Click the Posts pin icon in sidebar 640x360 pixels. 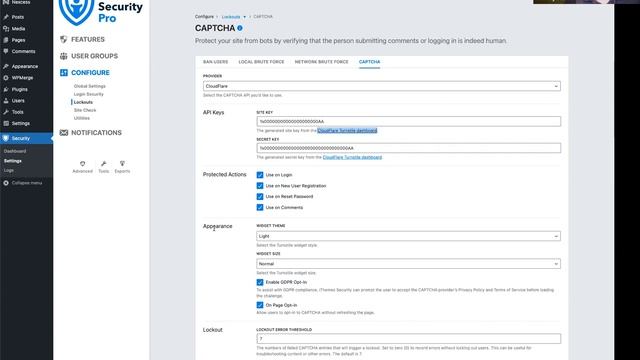click(6, 17)
